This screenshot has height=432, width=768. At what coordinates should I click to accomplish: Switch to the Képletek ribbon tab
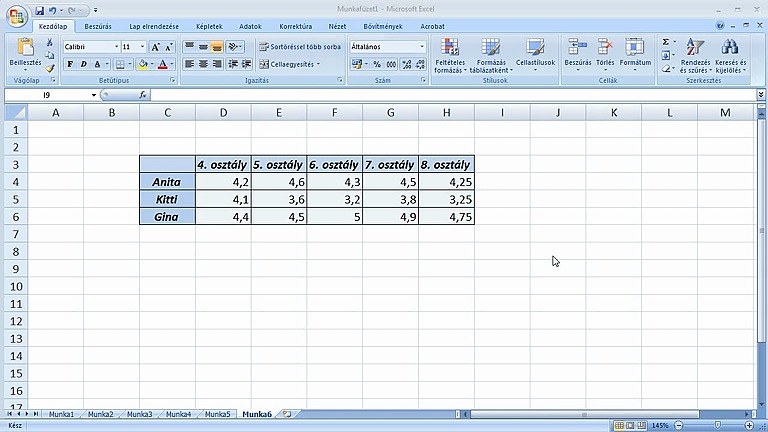[209, 27]
